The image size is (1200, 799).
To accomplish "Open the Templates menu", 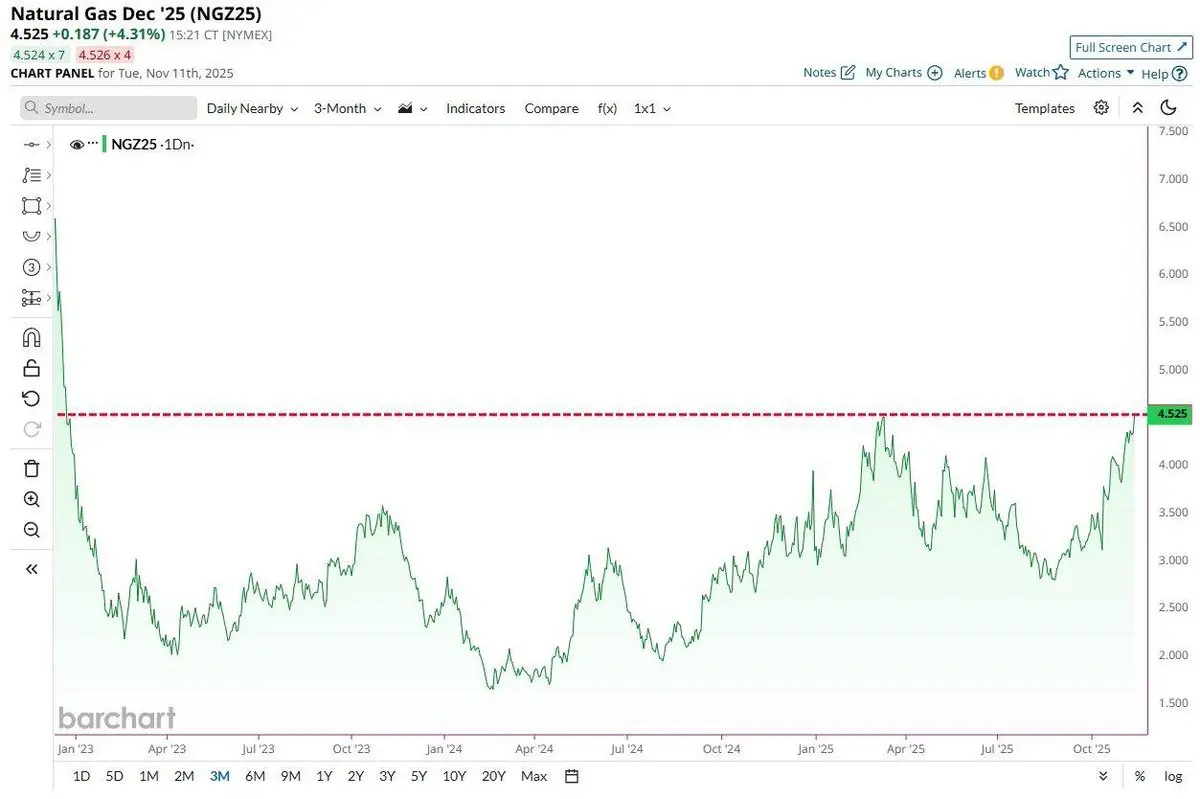I will (1045, 108).
